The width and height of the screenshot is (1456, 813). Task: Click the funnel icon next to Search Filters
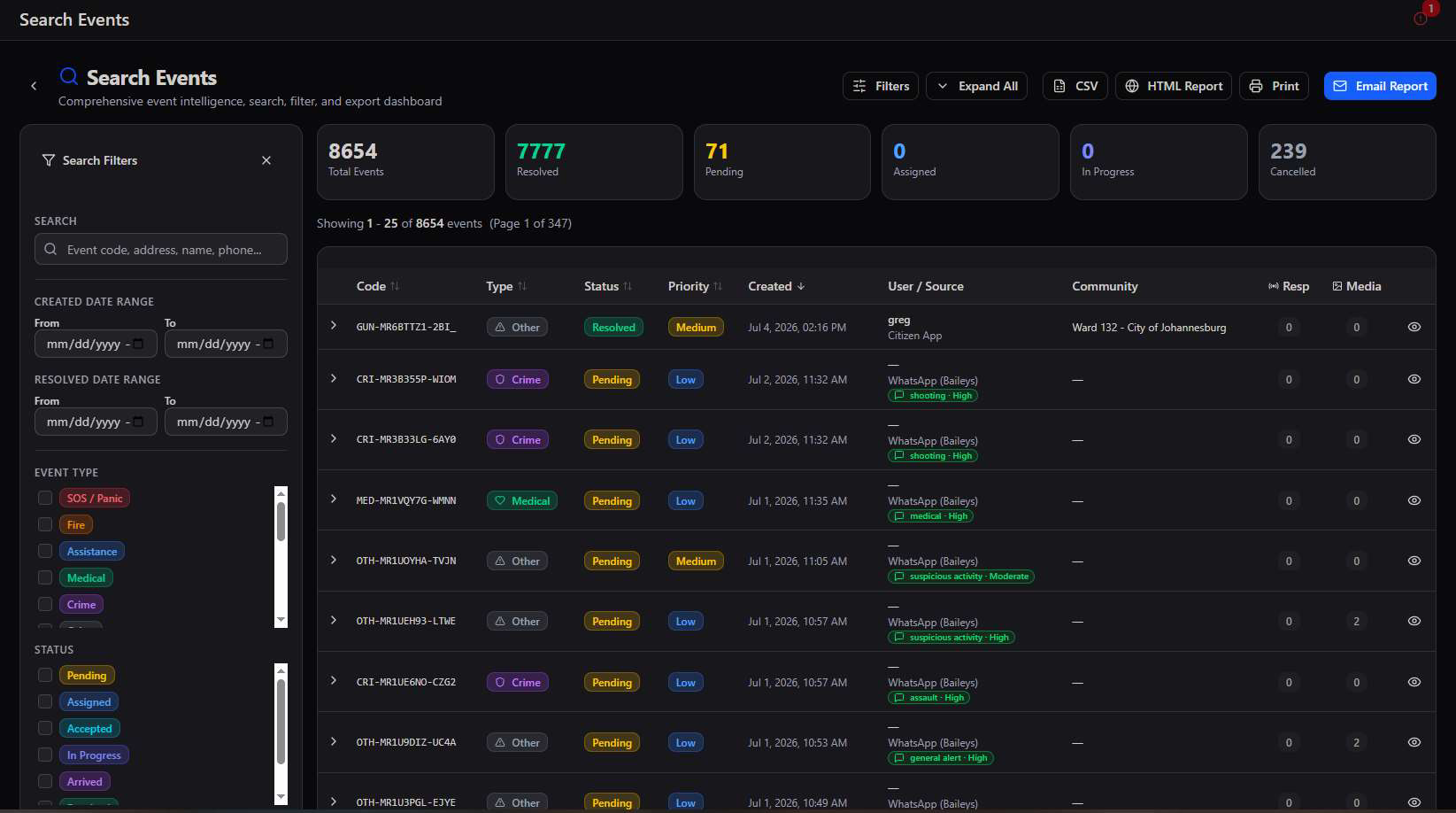point(49,160)
